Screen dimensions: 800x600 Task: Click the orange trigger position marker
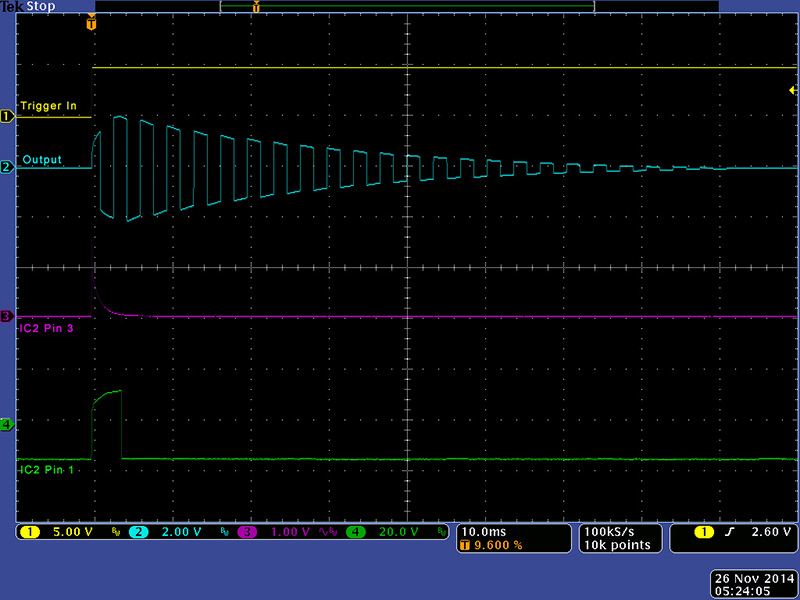(x=92, y=23)
